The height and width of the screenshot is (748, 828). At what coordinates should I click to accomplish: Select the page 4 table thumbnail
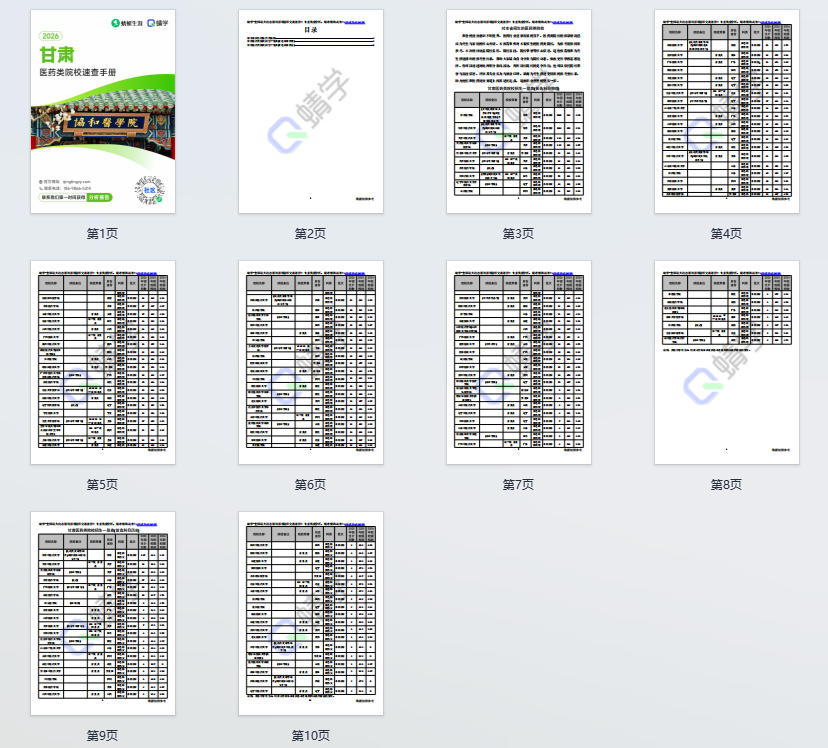726,111
